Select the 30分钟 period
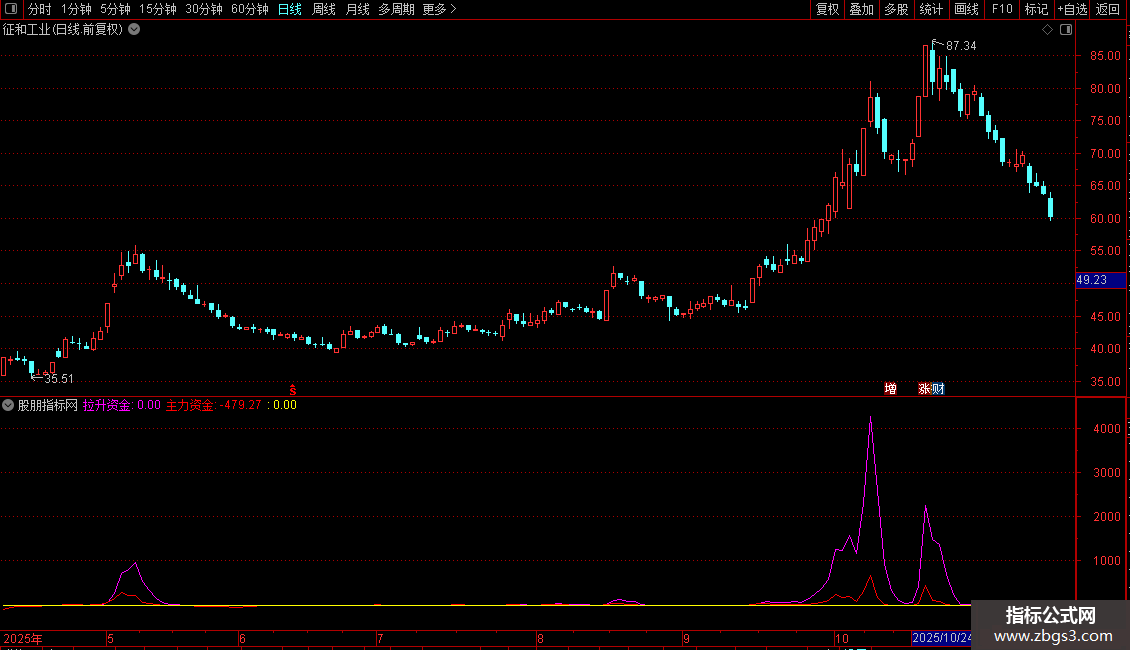 coord(204,9)
